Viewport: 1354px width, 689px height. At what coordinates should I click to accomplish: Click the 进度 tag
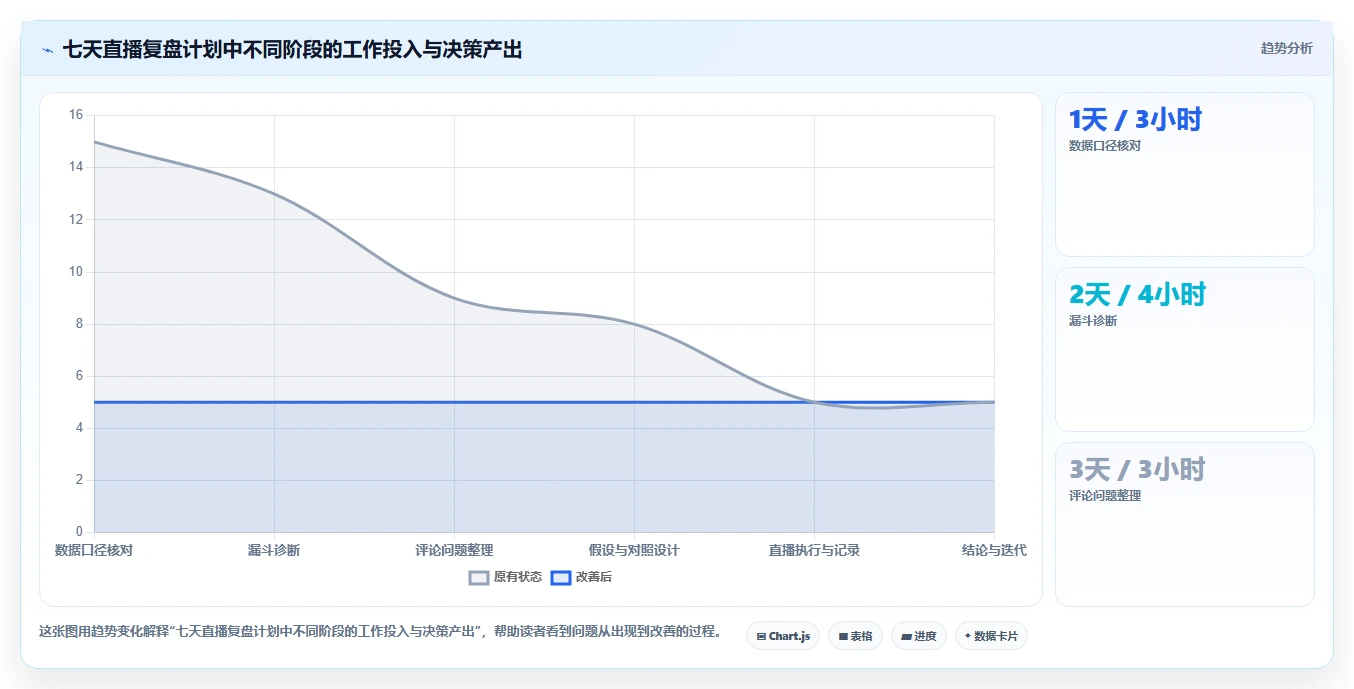click(919, 636)
